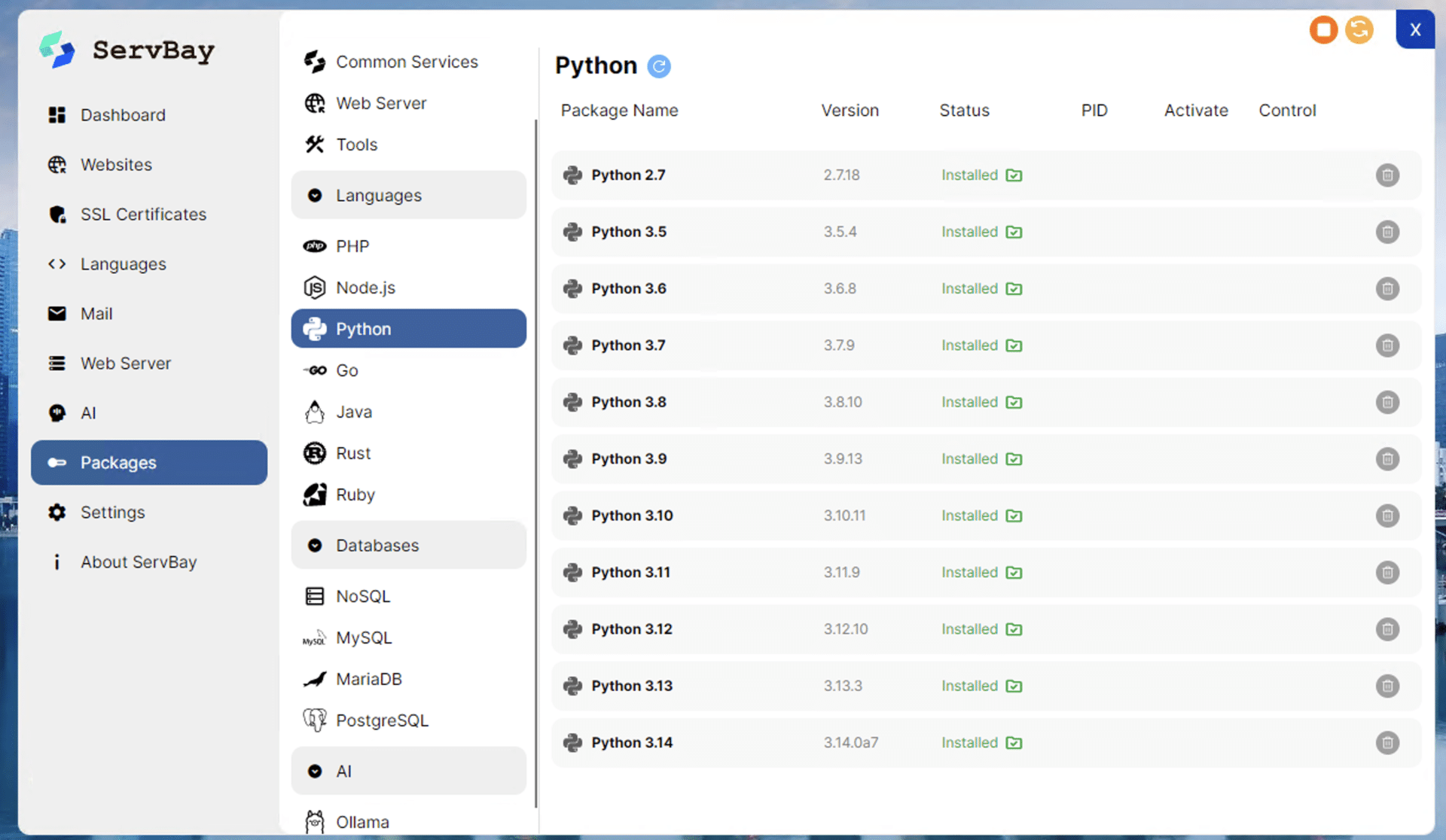Screen dimensions: 1446x840
Task: Open folder icon for Python 3.12
Action: coord(1014,629)
